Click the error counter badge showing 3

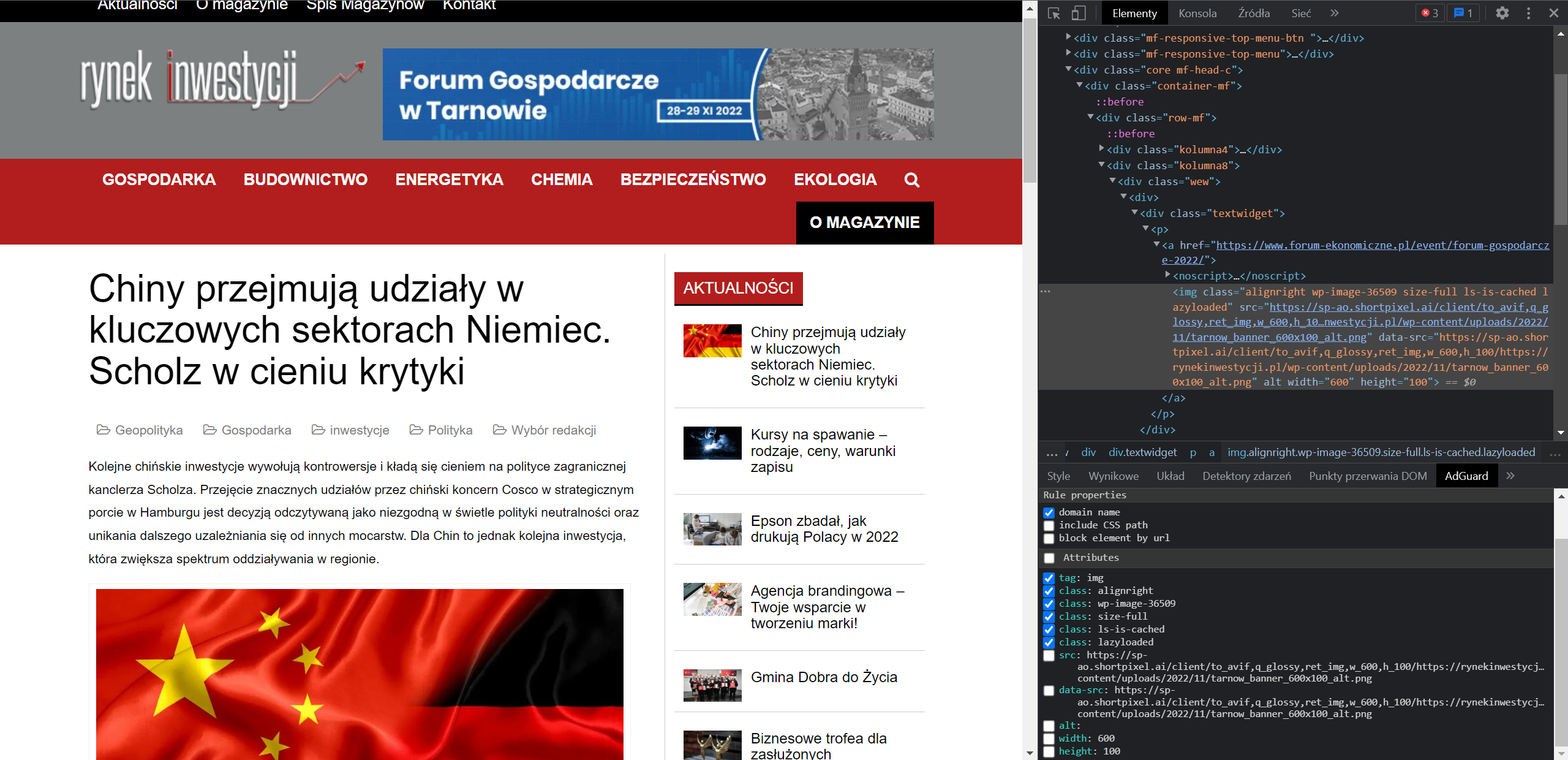tap(1430, 13)
